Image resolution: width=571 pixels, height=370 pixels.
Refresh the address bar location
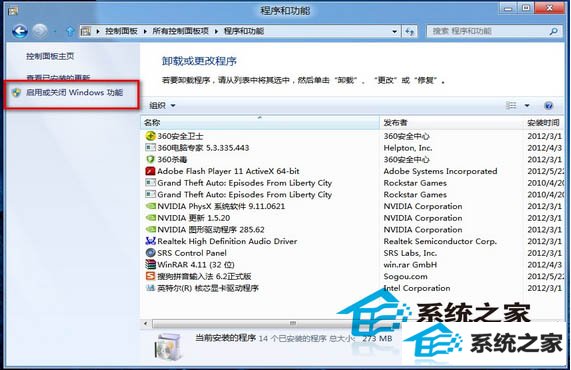click(410, 32)
